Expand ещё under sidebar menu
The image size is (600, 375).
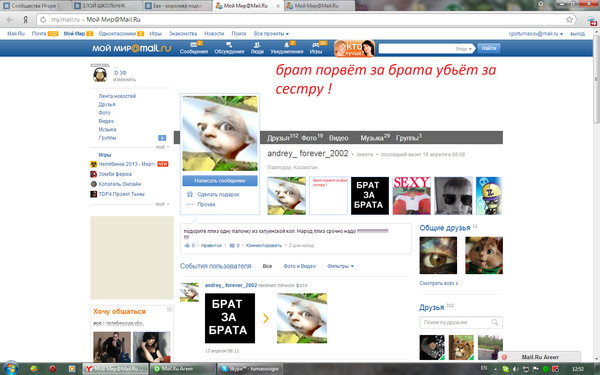162,147
